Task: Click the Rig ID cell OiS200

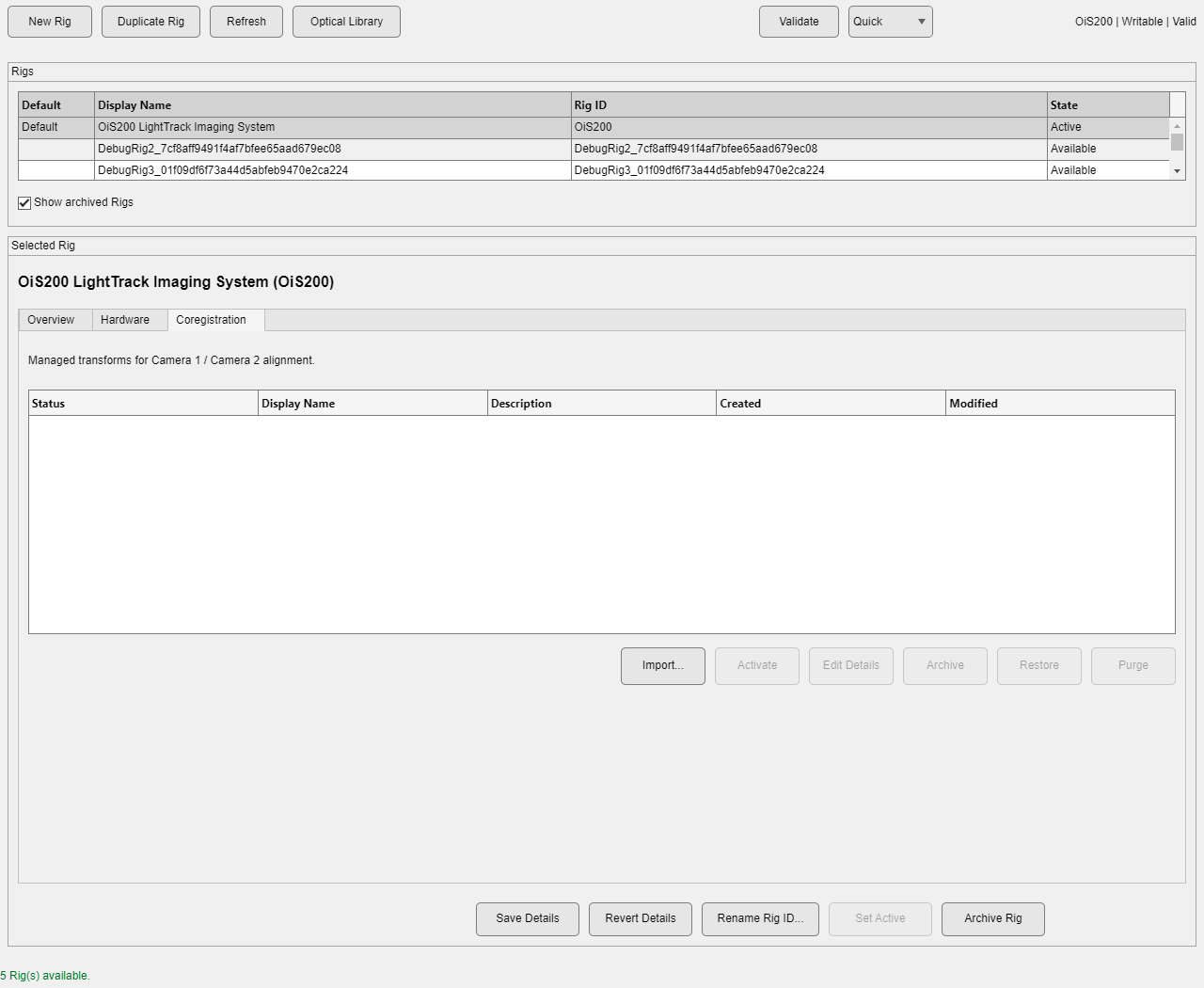Action: tap(809, 128)
